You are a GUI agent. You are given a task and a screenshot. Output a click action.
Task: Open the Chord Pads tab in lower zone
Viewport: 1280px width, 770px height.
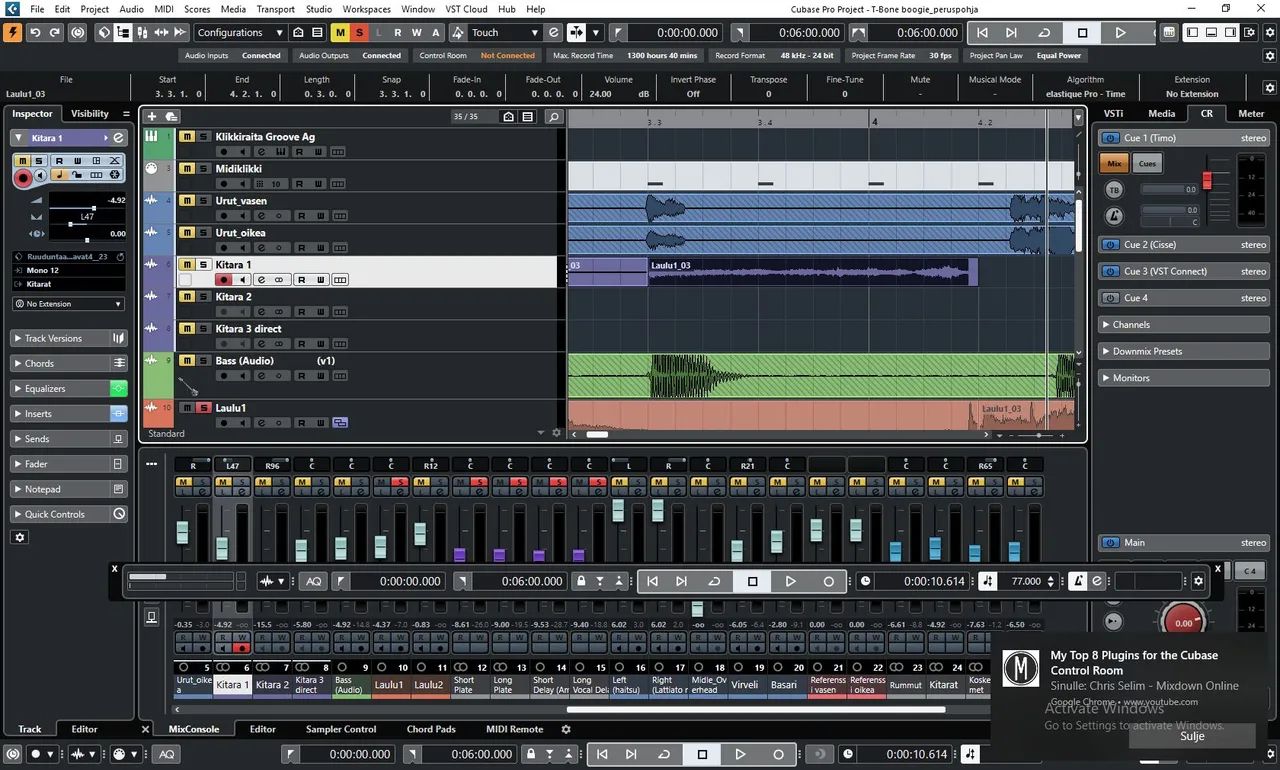click(x=431, y=729)
